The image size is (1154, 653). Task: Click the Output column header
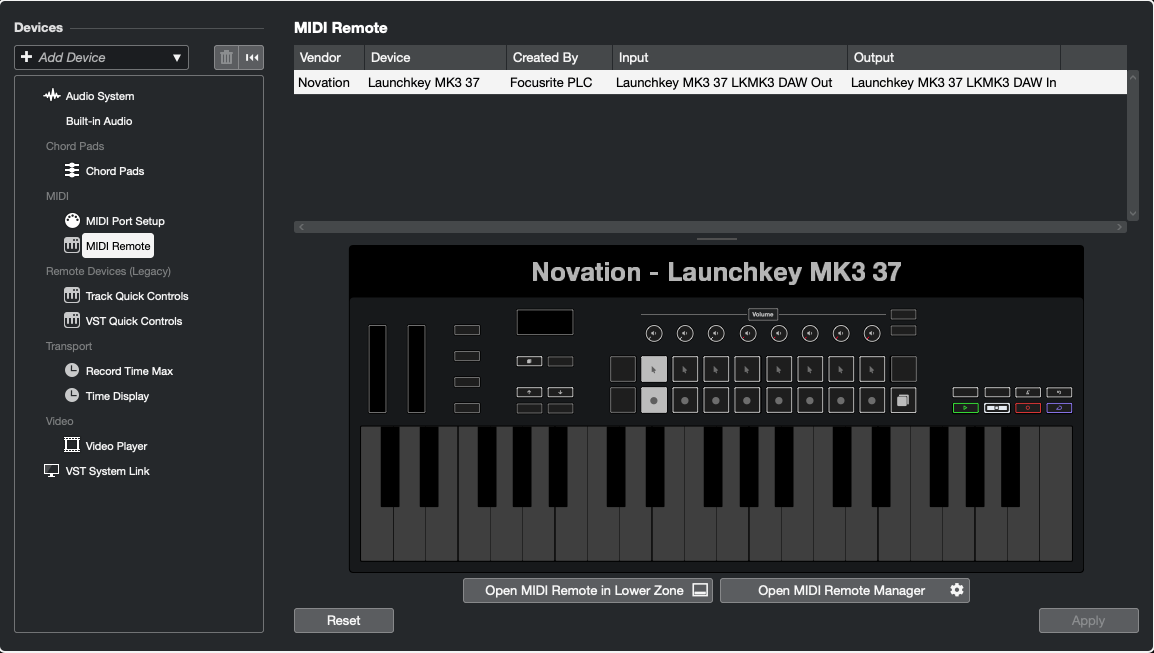[954, 57]
